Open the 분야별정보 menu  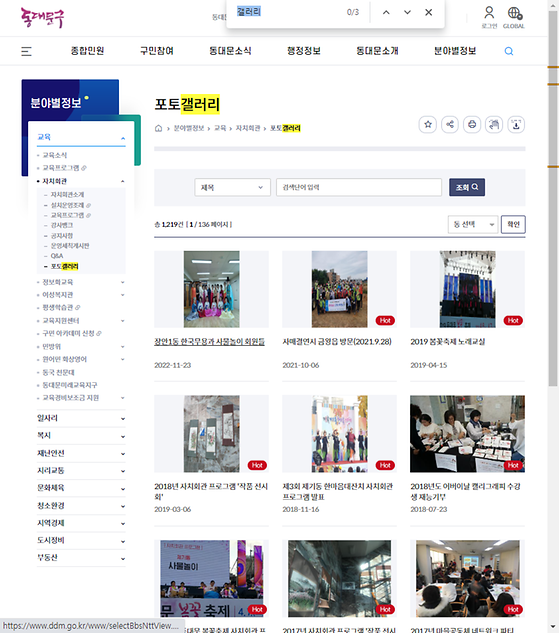coord(455,51)
